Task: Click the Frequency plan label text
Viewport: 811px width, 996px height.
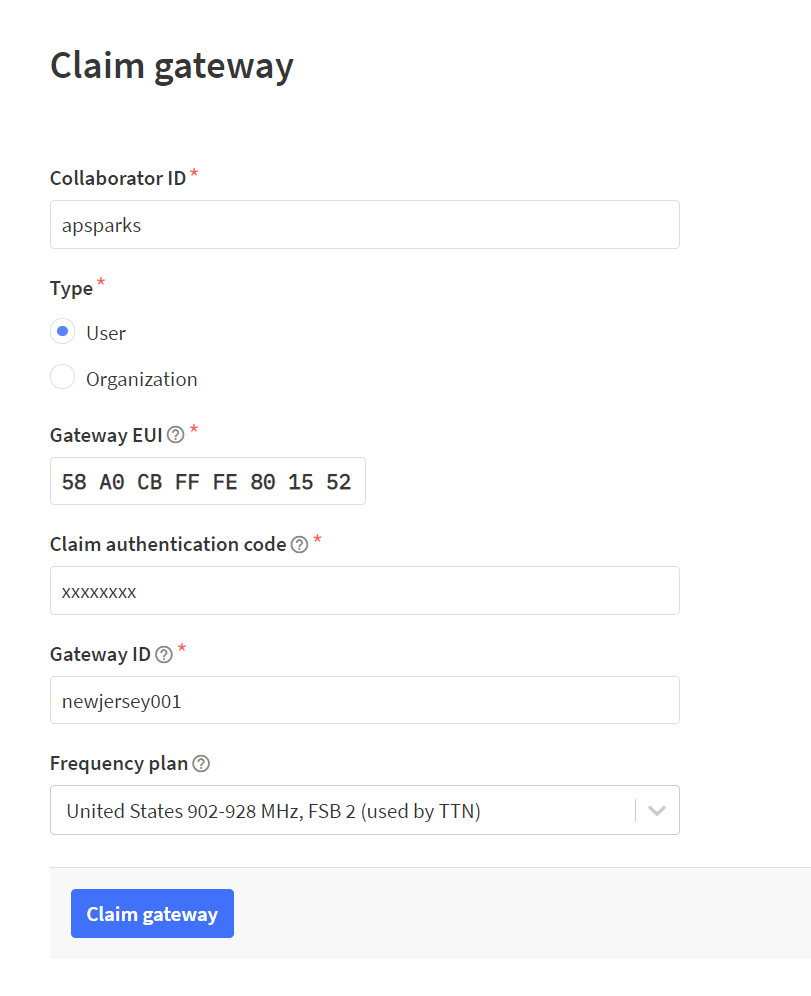Action: point(119,764)
